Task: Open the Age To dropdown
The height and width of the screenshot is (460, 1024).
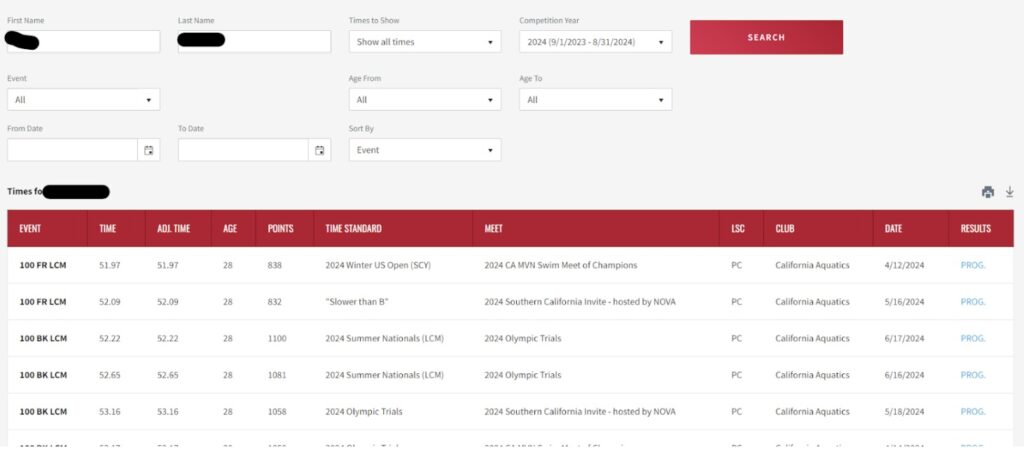Action: [x=595, y=100]
